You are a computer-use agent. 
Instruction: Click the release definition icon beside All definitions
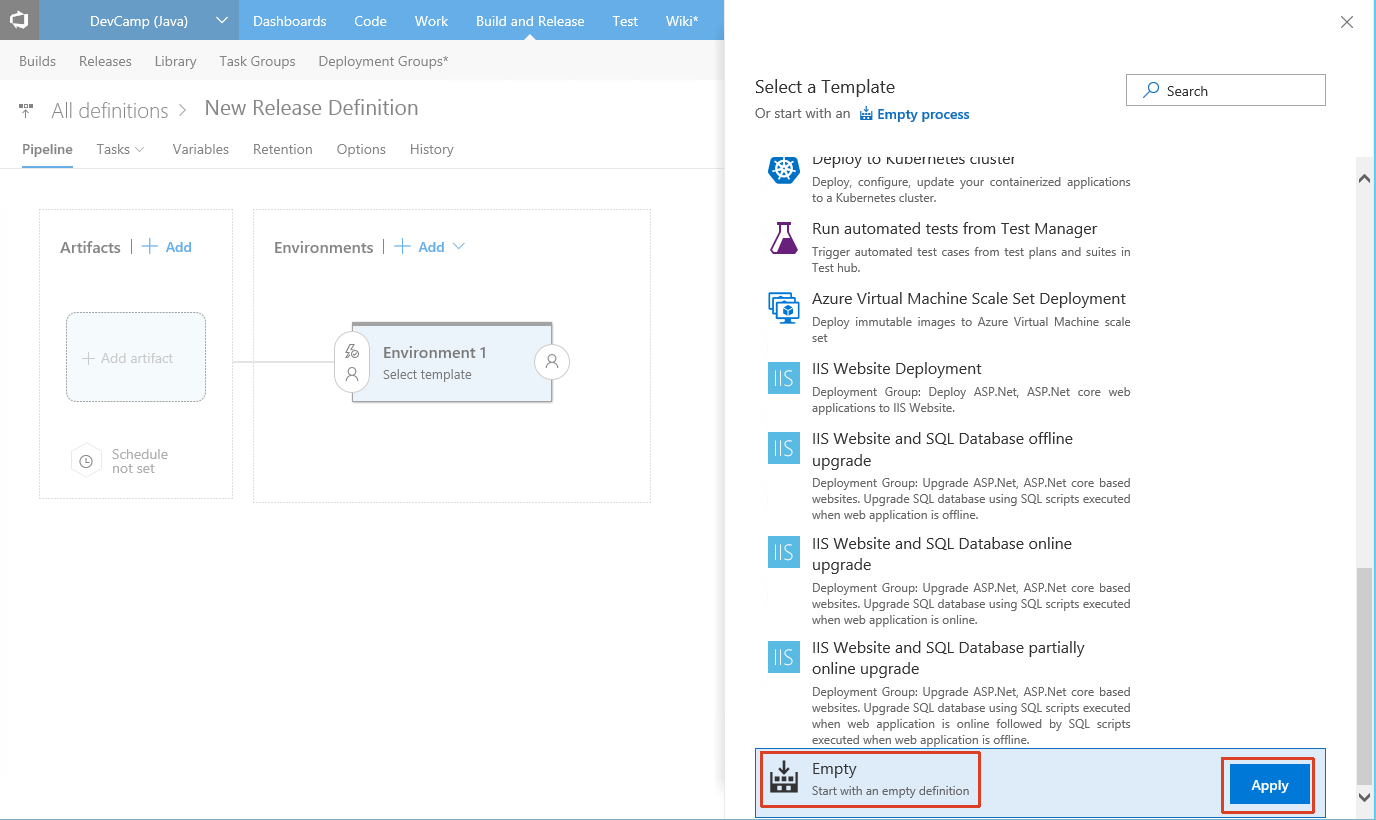click(x=26, y=110)
